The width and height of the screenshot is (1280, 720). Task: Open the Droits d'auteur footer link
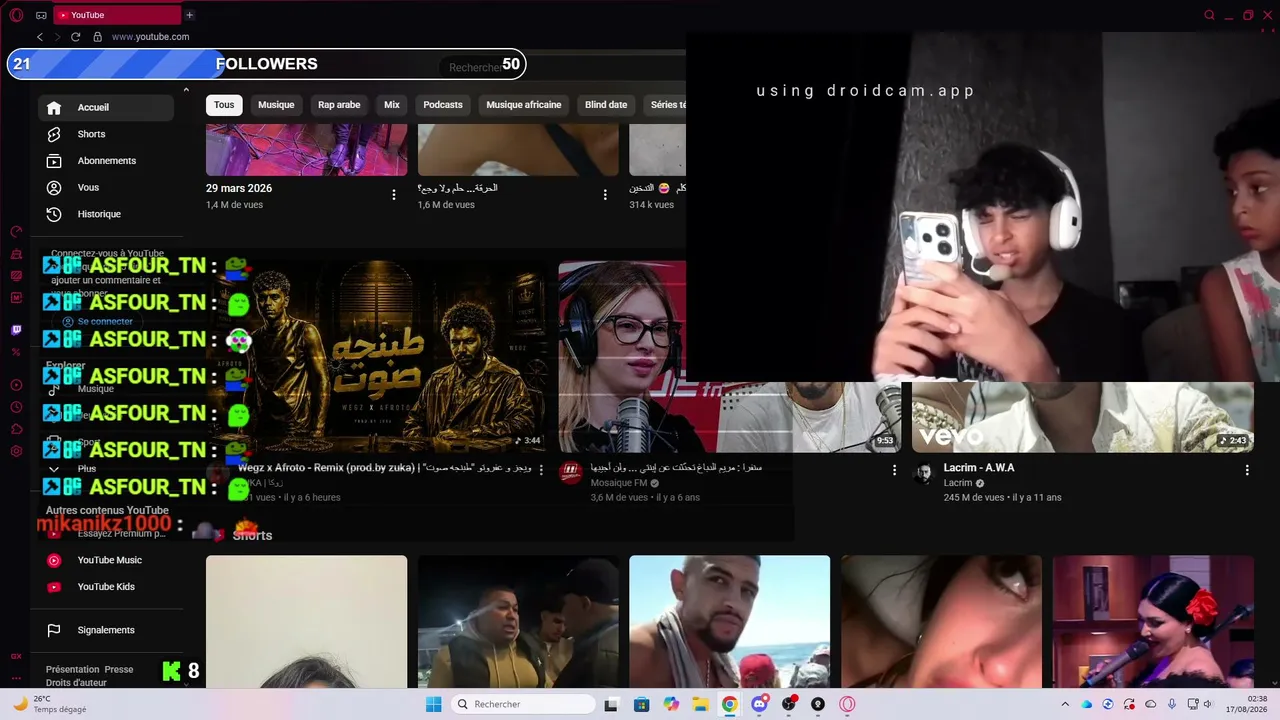click(76, 683)
